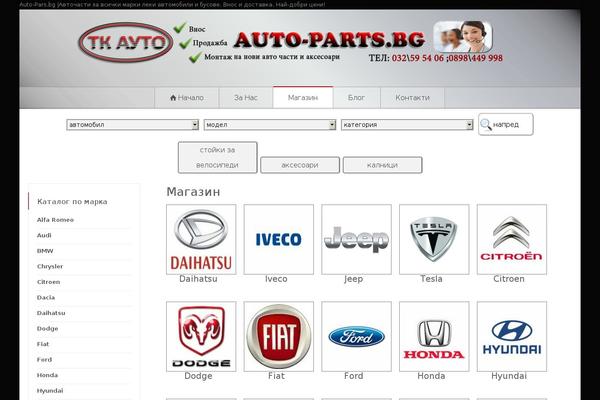The height and width of the screenshot is (400, 600).
Task: Click the phone number 032\59 54 06
Action: click(x=418, y=58)
